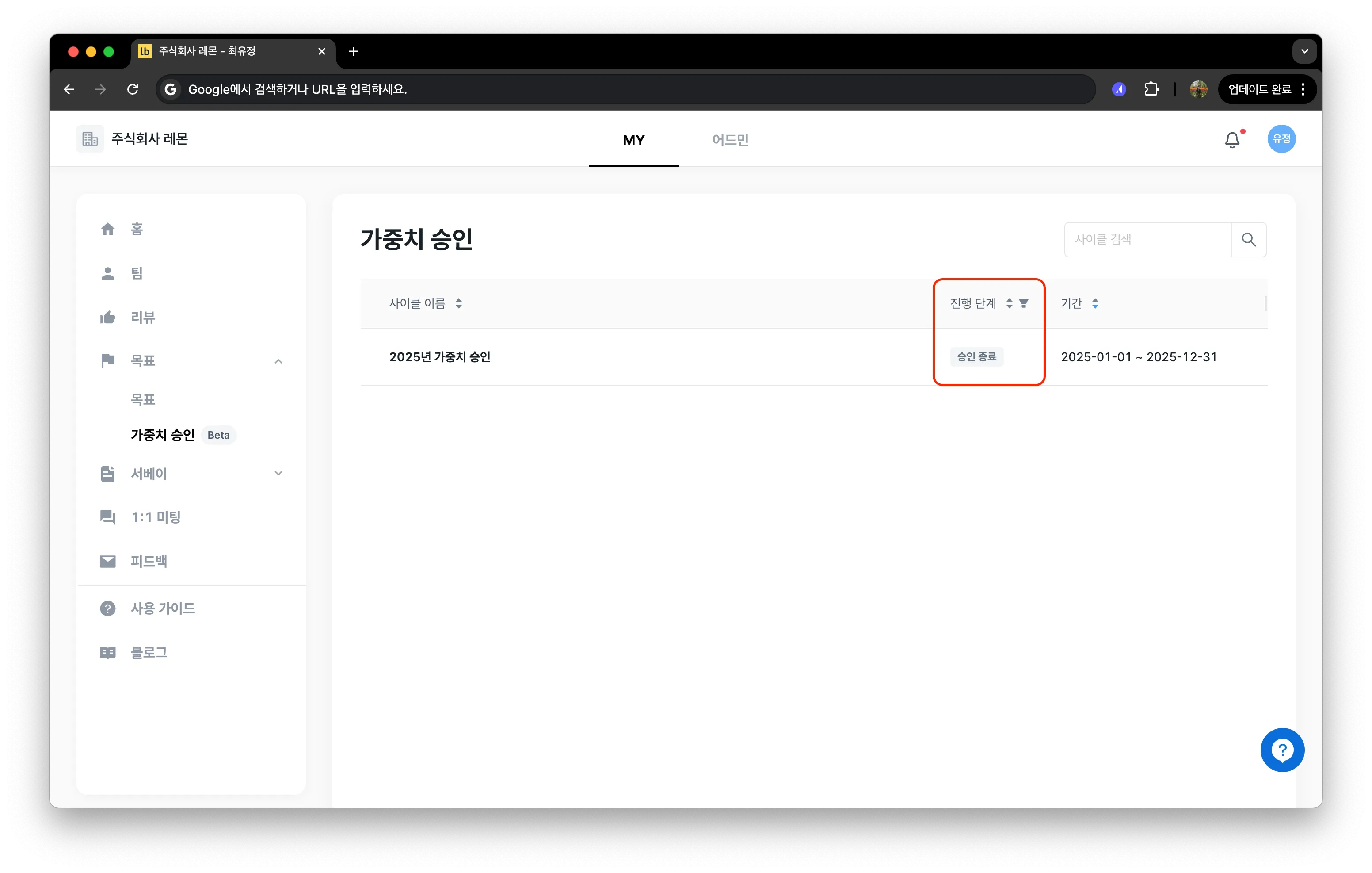Click the search magnifier icon button

point(1248,240)
